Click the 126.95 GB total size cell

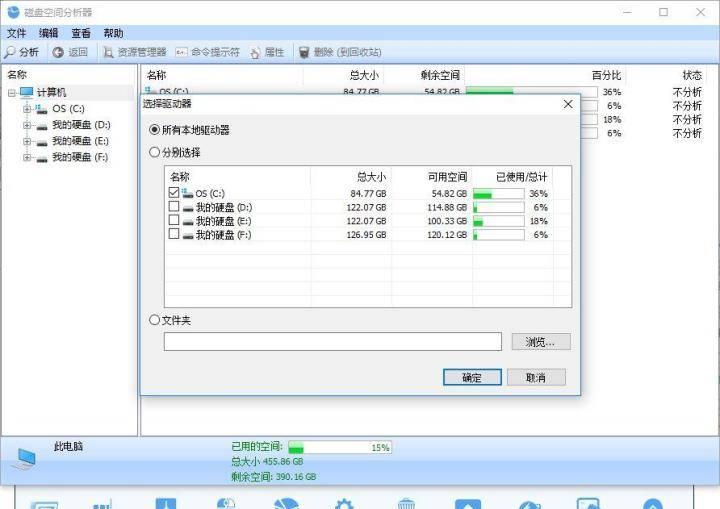tap(366, 235)
